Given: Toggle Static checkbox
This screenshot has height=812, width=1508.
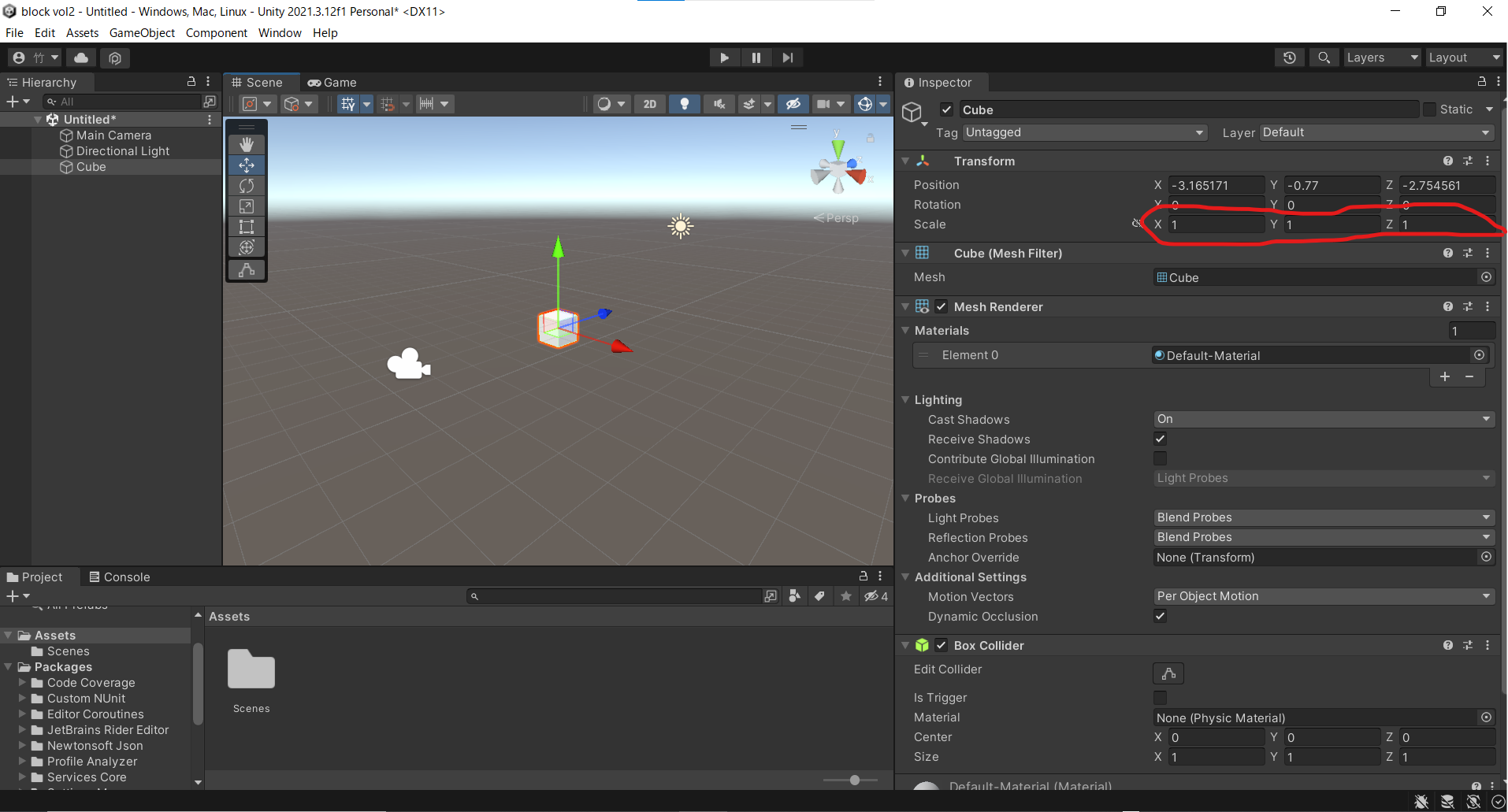Looking at the screenshot, I should pos(1429,109).
